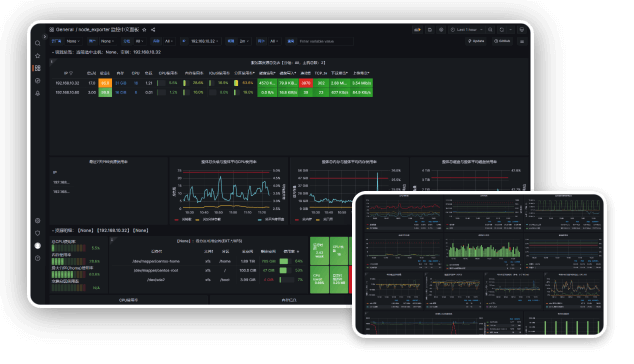634x364 pixels.
Task: Open the Help question mark icon
Action: 38,258
